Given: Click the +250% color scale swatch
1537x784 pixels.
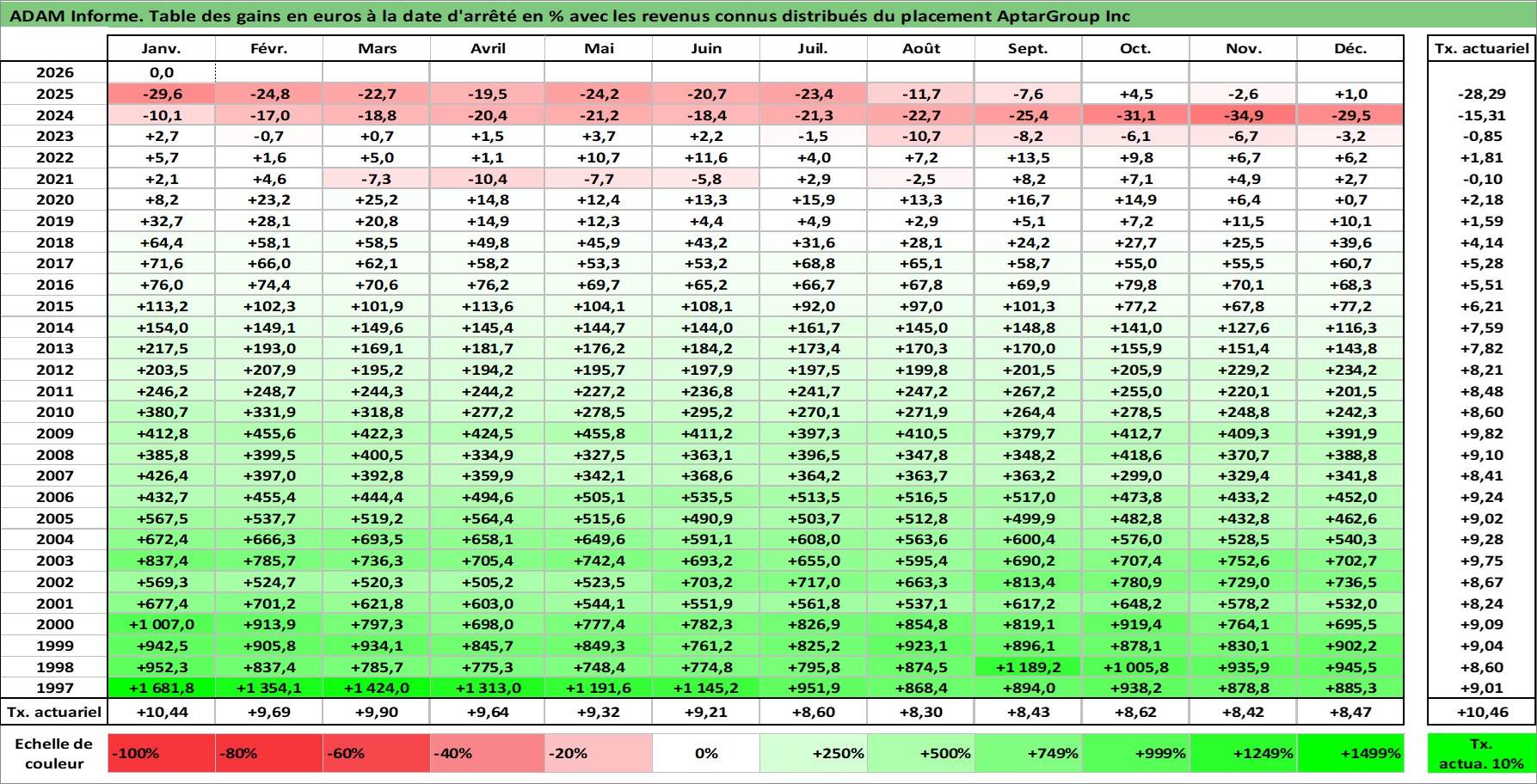Looking at the screenshot, I should point(814,753).
